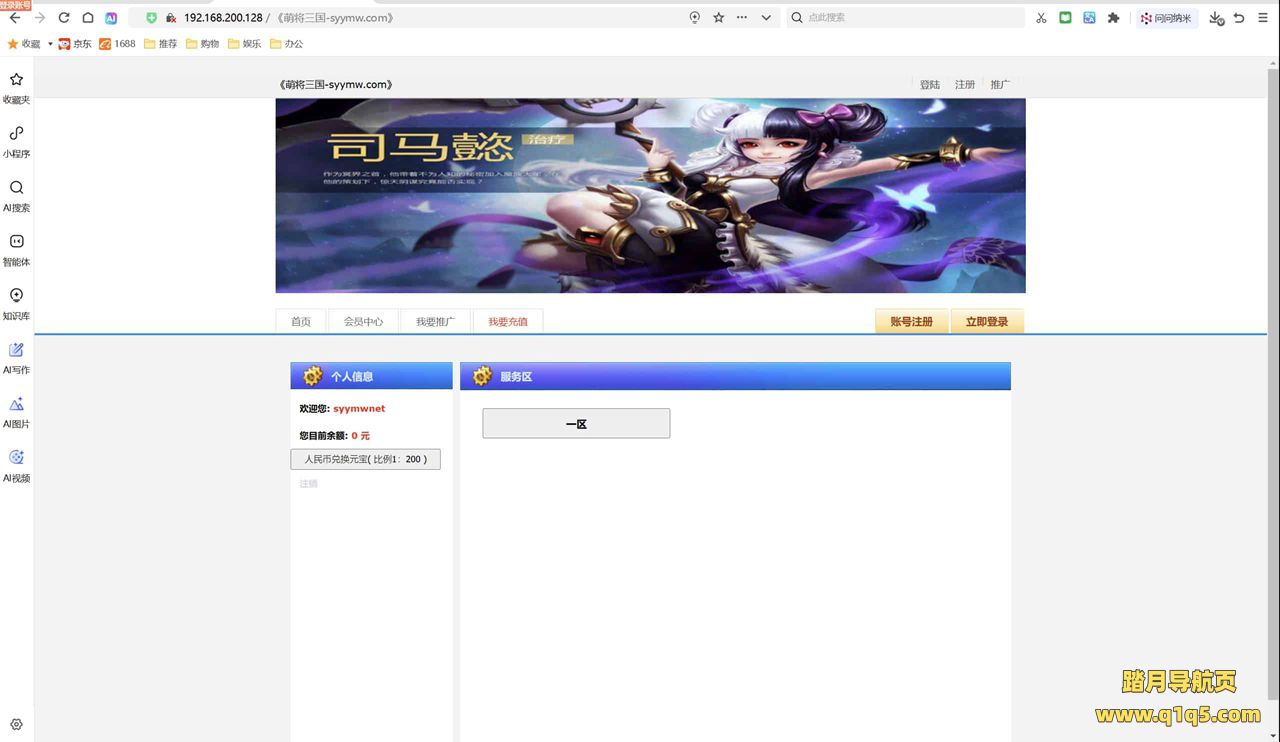Switch to the 会员中心 tab
Screen dimensions: 1280x742
click(x=363, y=322)
